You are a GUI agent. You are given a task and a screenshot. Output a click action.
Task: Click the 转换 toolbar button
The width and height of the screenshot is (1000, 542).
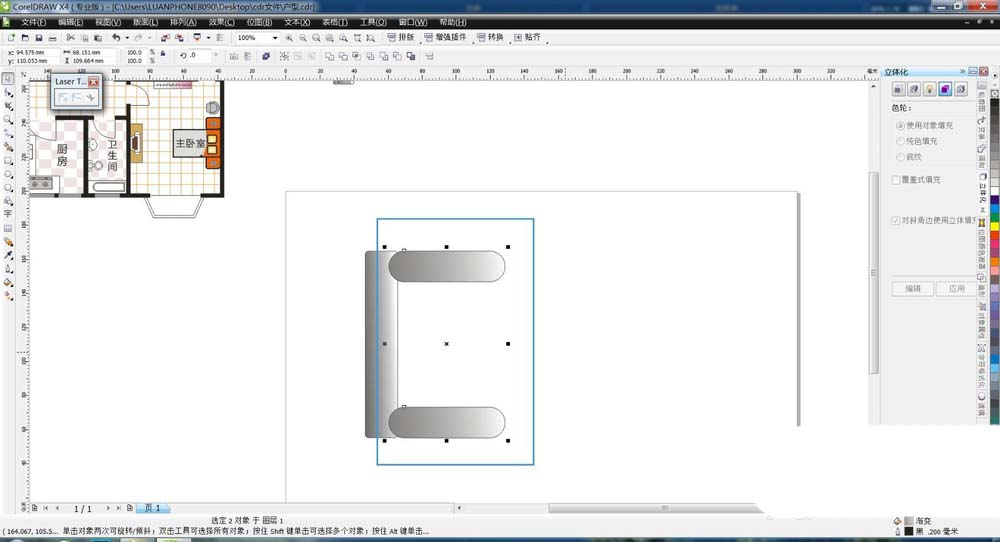point(490,37)
